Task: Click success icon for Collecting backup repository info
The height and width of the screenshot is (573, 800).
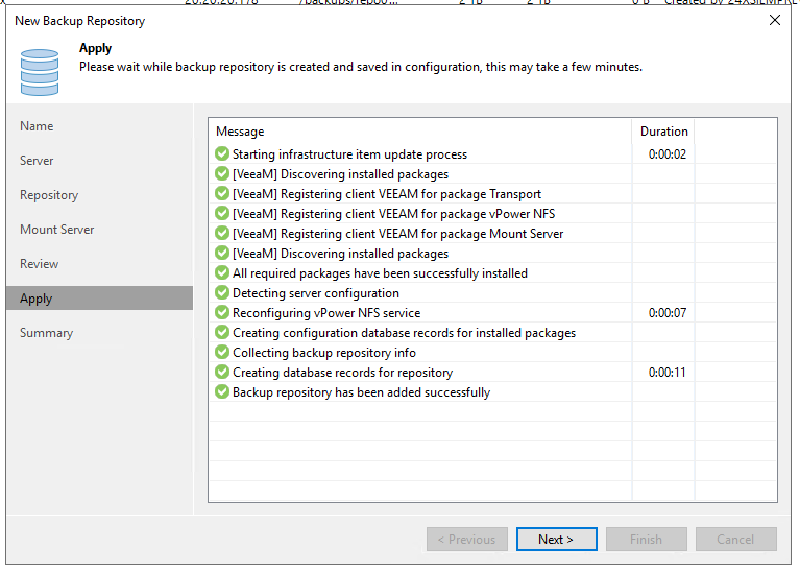Action: click(222, 352)
